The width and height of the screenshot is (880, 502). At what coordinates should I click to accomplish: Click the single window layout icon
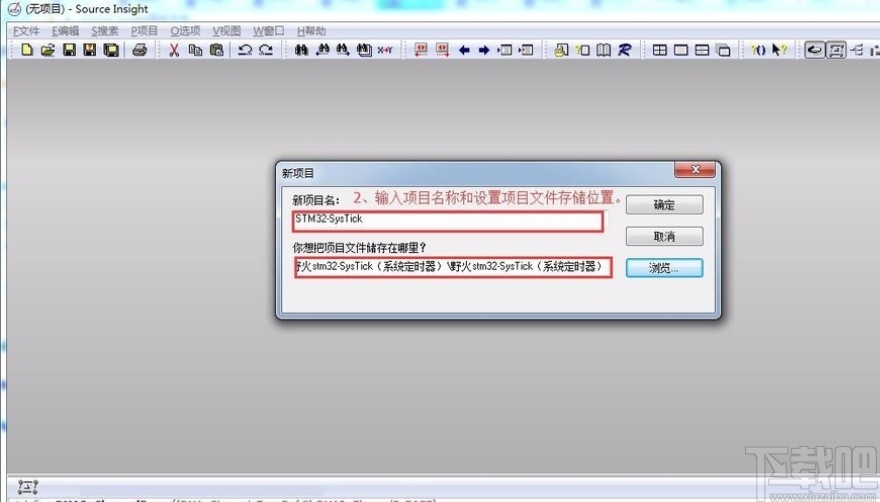pos(681,50)
